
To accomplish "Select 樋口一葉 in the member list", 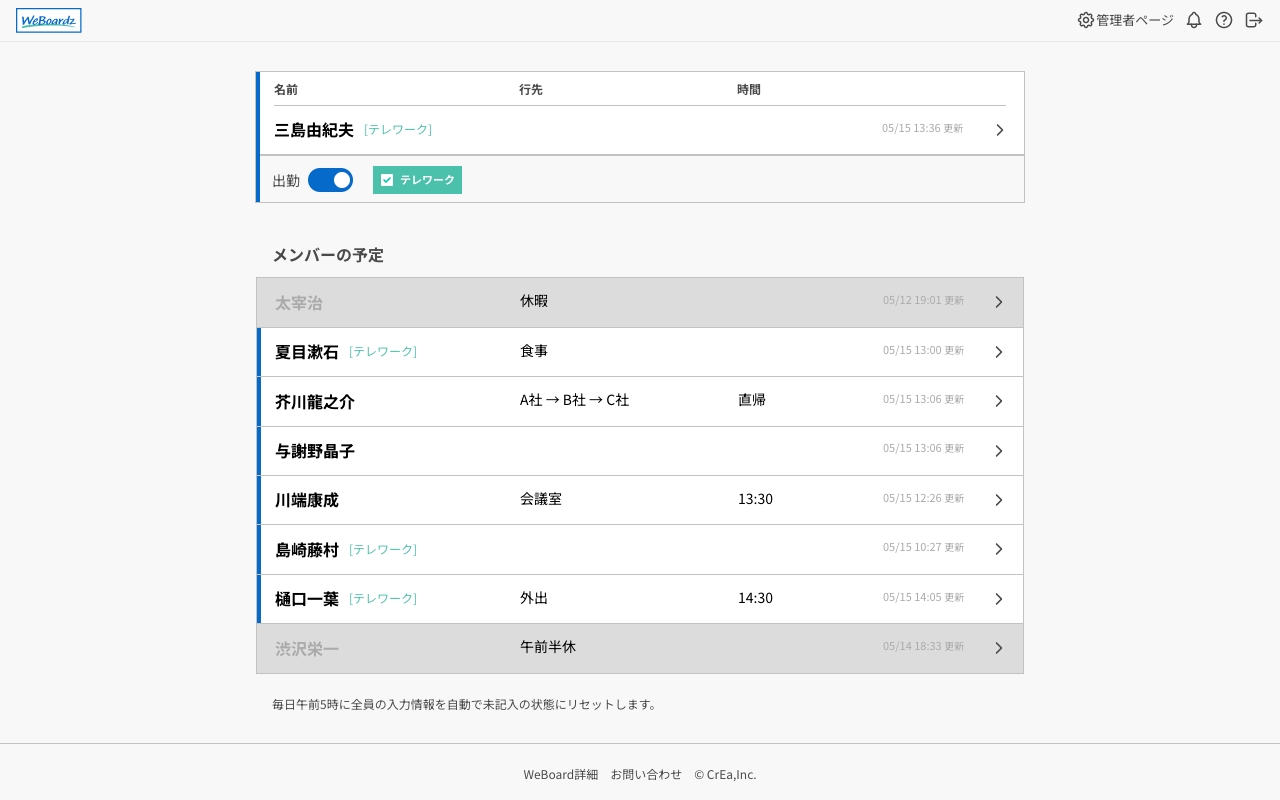I will tap(307, 599).
